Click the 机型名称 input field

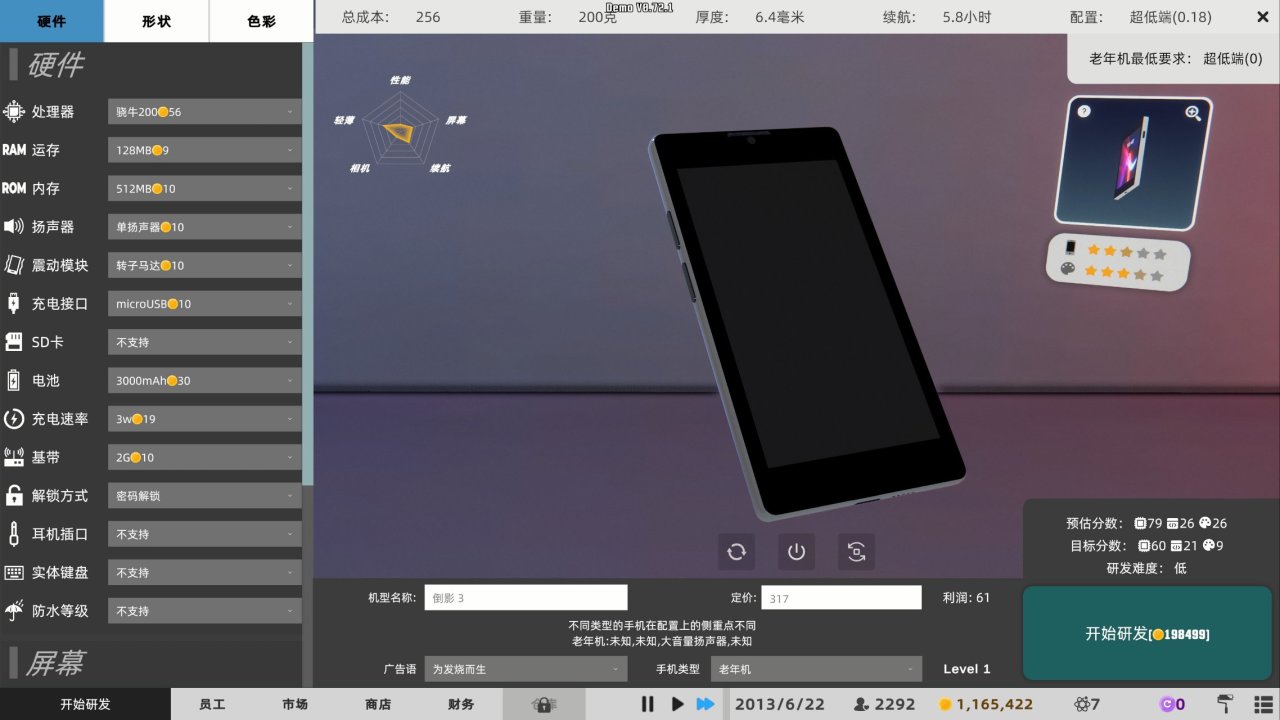point(526,598)
